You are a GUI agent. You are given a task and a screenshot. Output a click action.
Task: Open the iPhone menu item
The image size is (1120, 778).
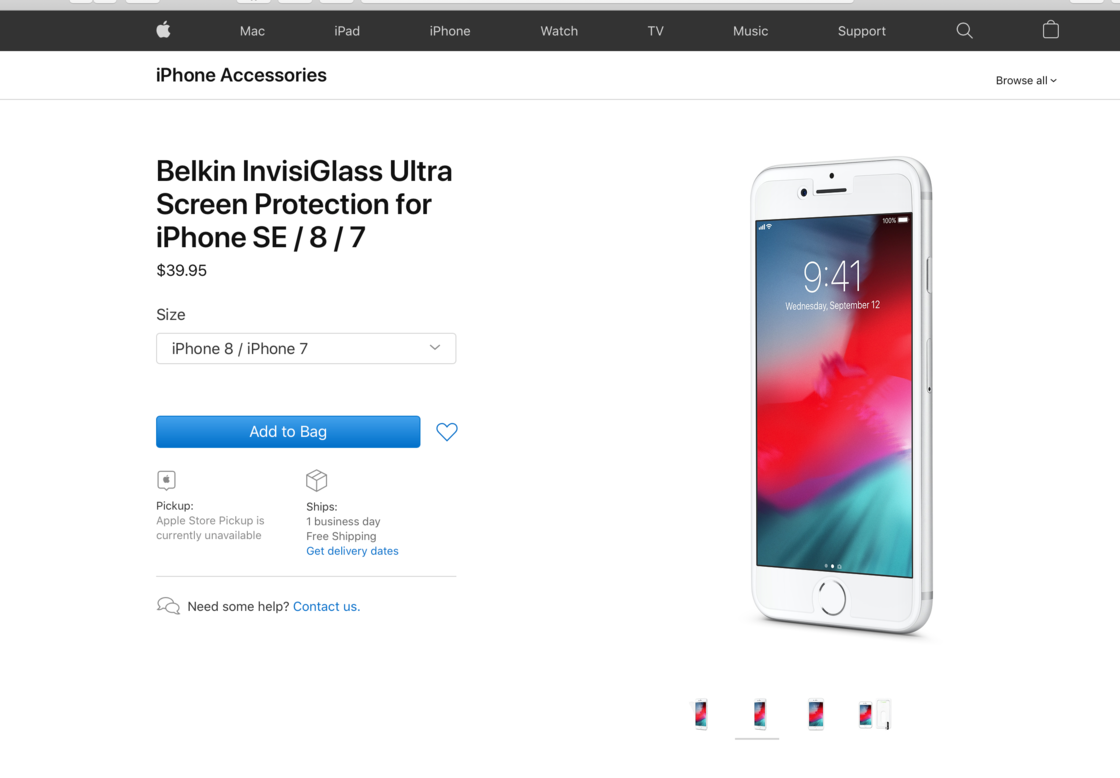click(450, 31)
